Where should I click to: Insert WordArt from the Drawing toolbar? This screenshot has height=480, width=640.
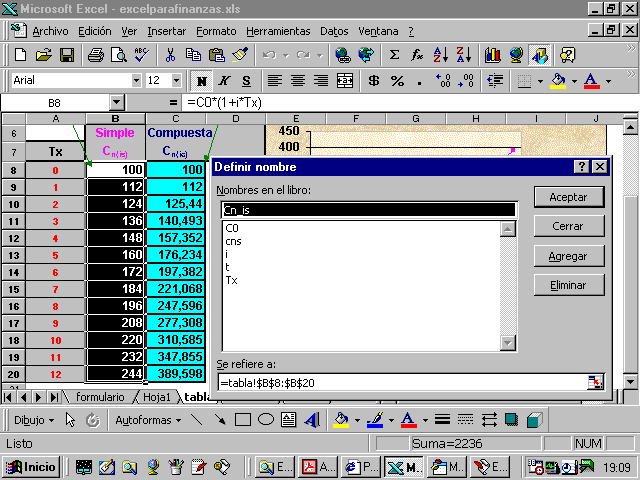[x=312, y=420]
